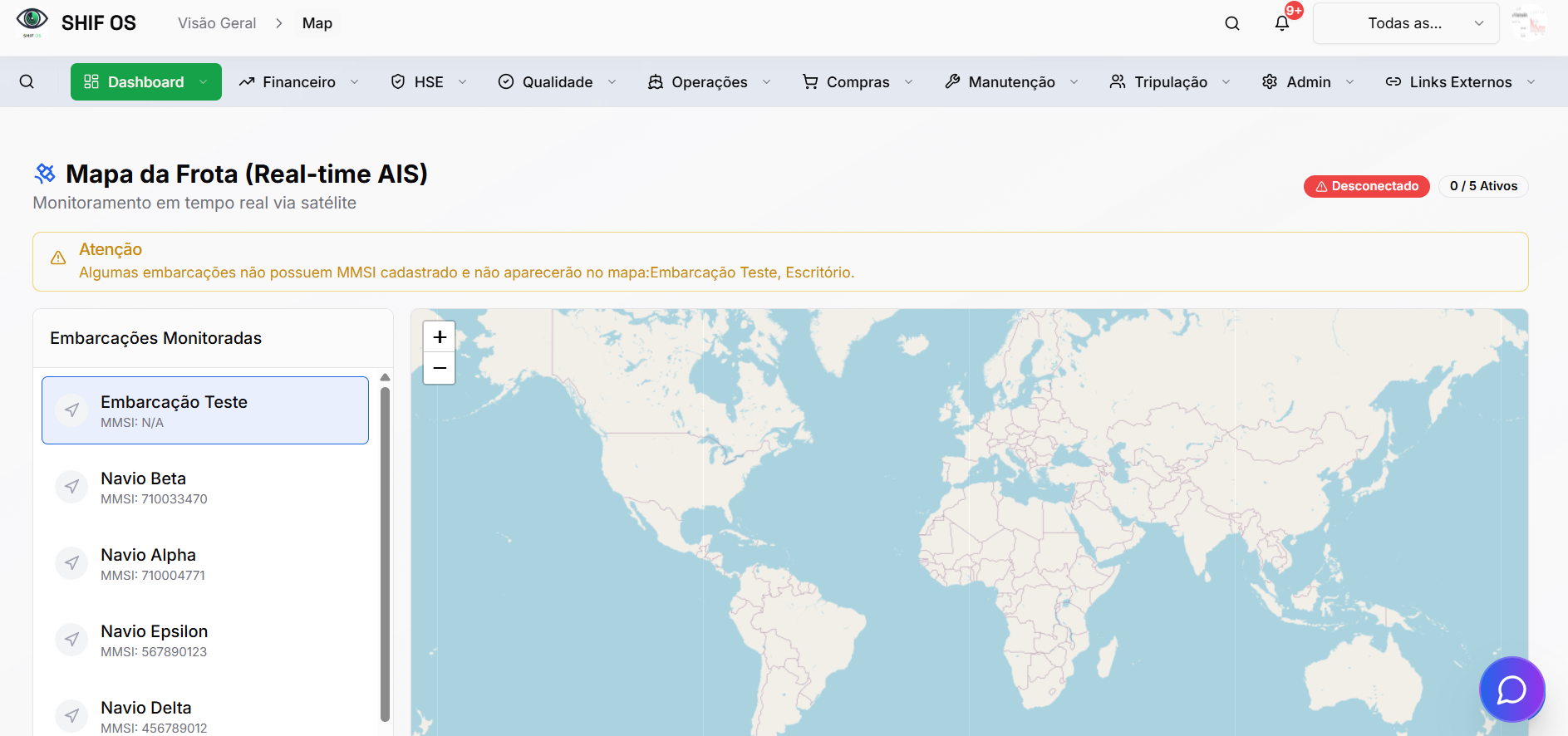Expand the Financeiro chevron
This screenshot has height=736, width=1568.
[355, 81]
